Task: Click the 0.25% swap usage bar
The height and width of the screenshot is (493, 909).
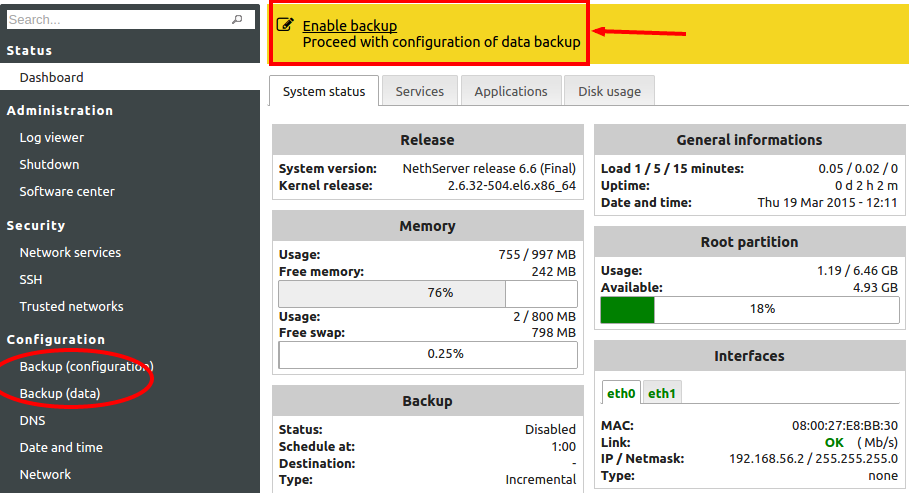Action: click(x=428, y=354)
